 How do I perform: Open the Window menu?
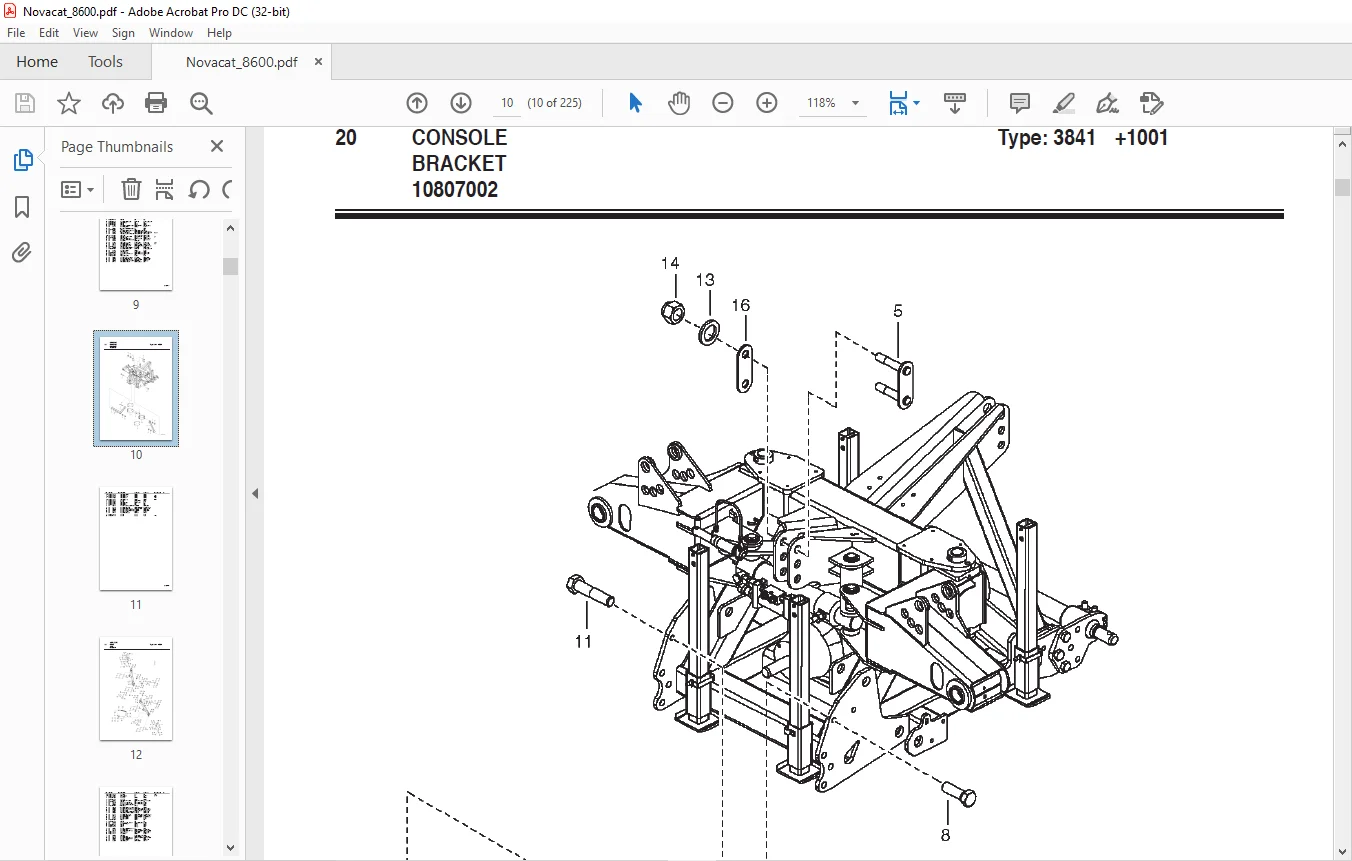coord(171,33)
